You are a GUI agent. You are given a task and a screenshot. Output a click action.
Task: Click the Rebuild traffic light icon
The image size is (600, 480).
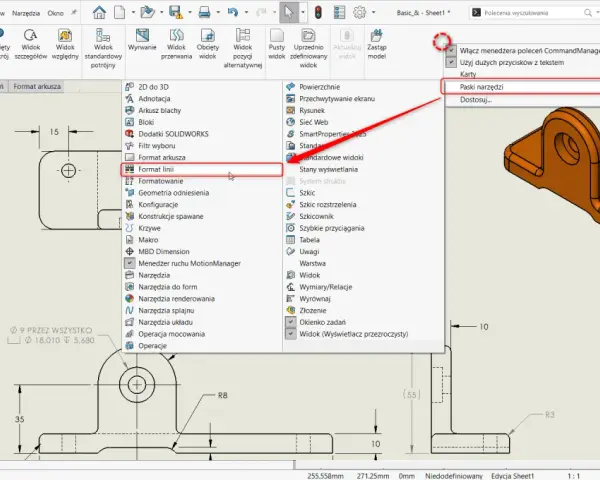318,12
